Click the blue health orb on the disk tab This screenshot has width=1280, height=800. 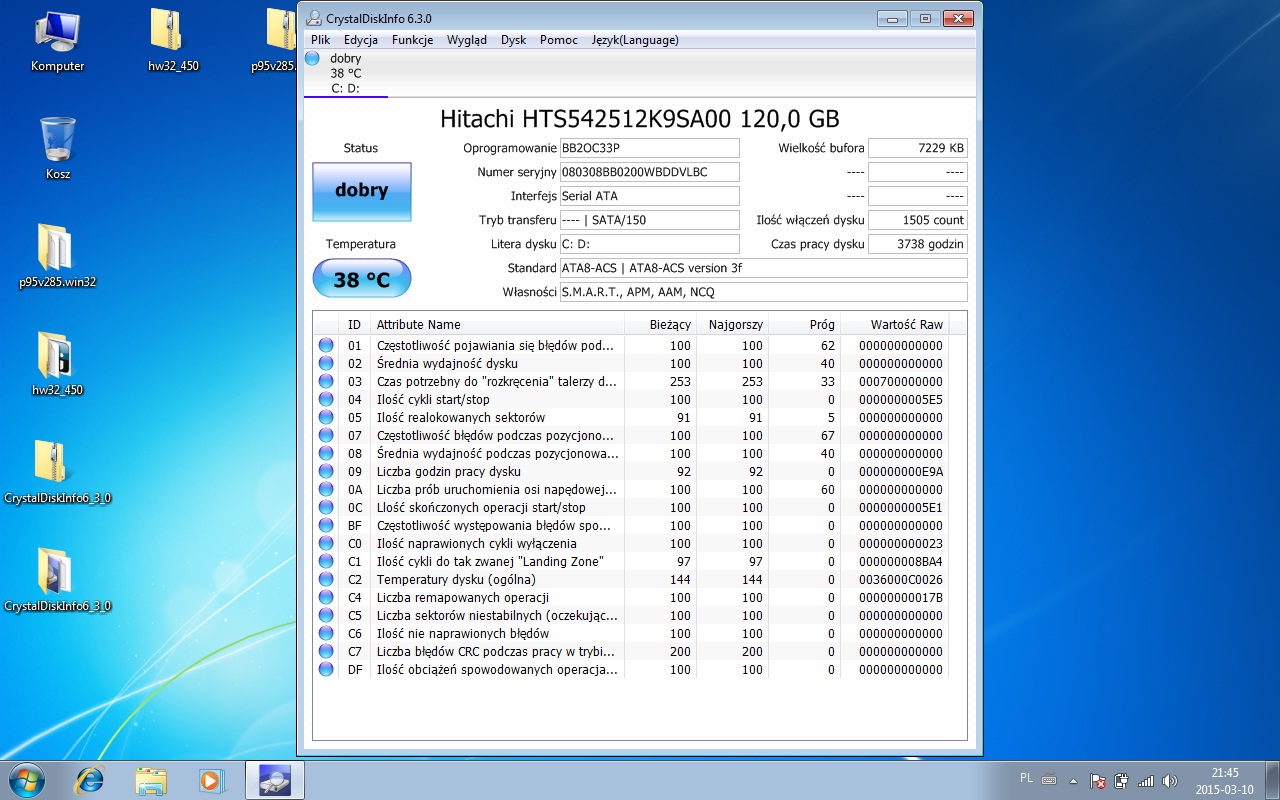(x=312, y=58)
